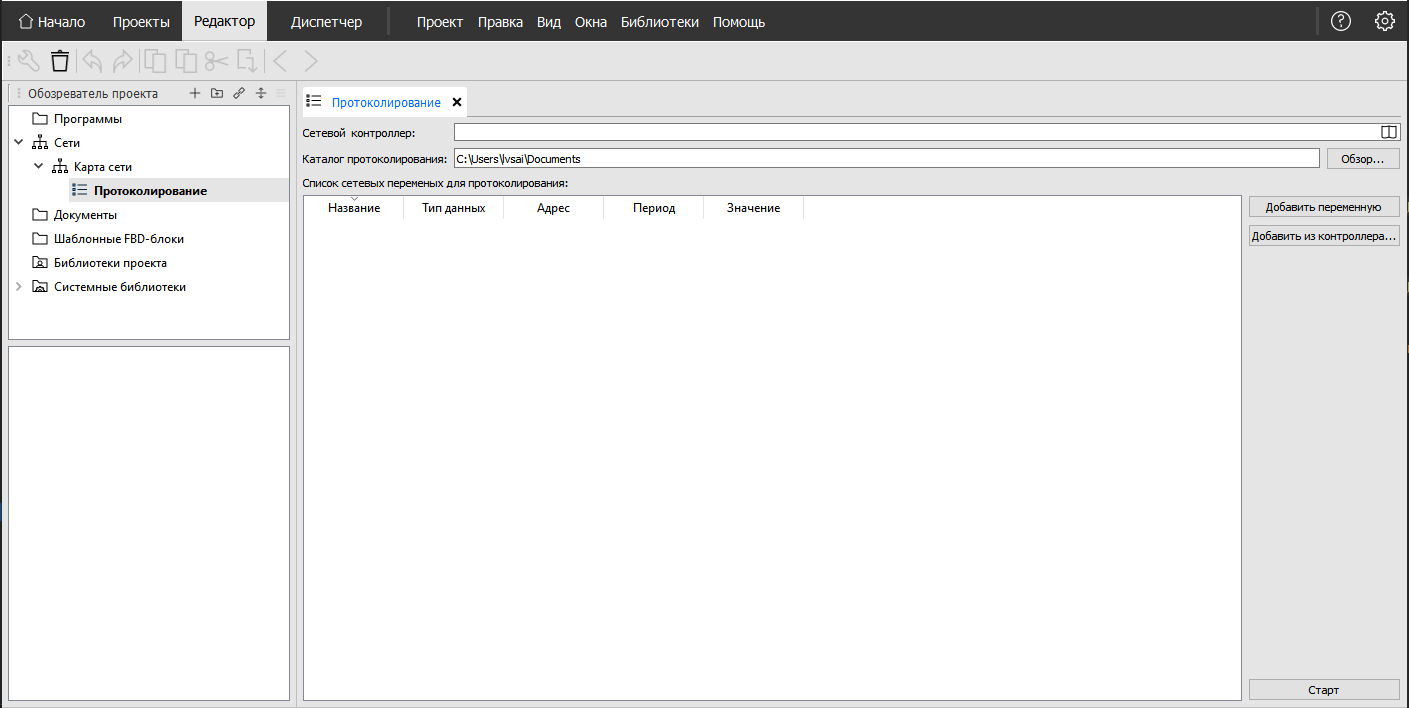Open the help question mark icon
Viewport: 1409px width, 708px height.
click(1340, 21)
